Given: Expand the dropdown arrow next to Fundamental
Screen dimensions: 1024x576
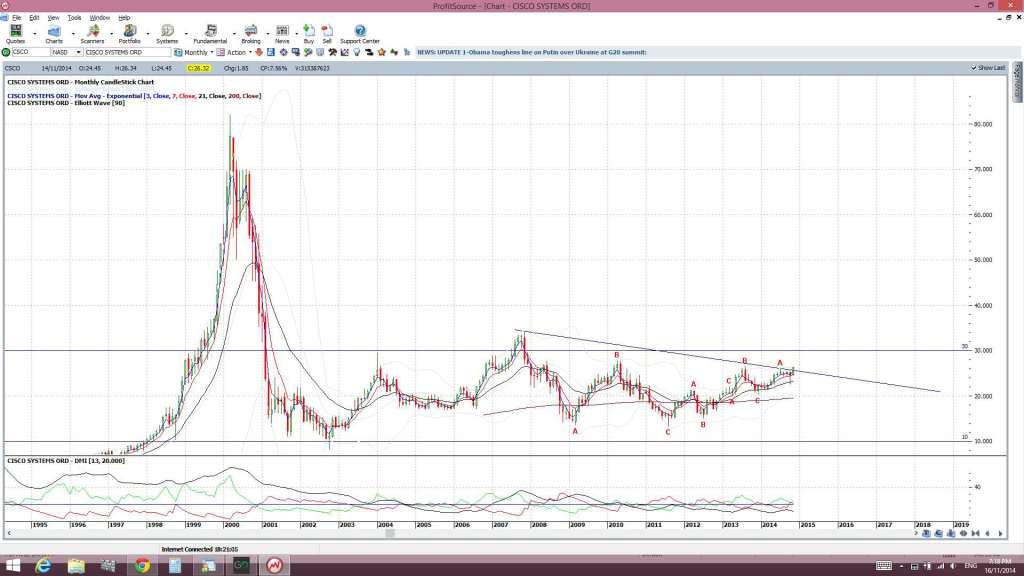Looking at the screenshot, I should [x=234, y=33].
